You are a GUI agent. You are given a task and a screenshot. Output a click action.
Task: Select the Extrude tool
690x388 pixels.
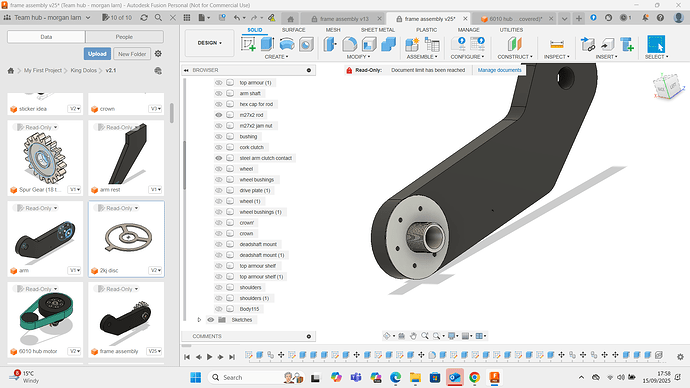pyautogui.click(x=267, y=44)
